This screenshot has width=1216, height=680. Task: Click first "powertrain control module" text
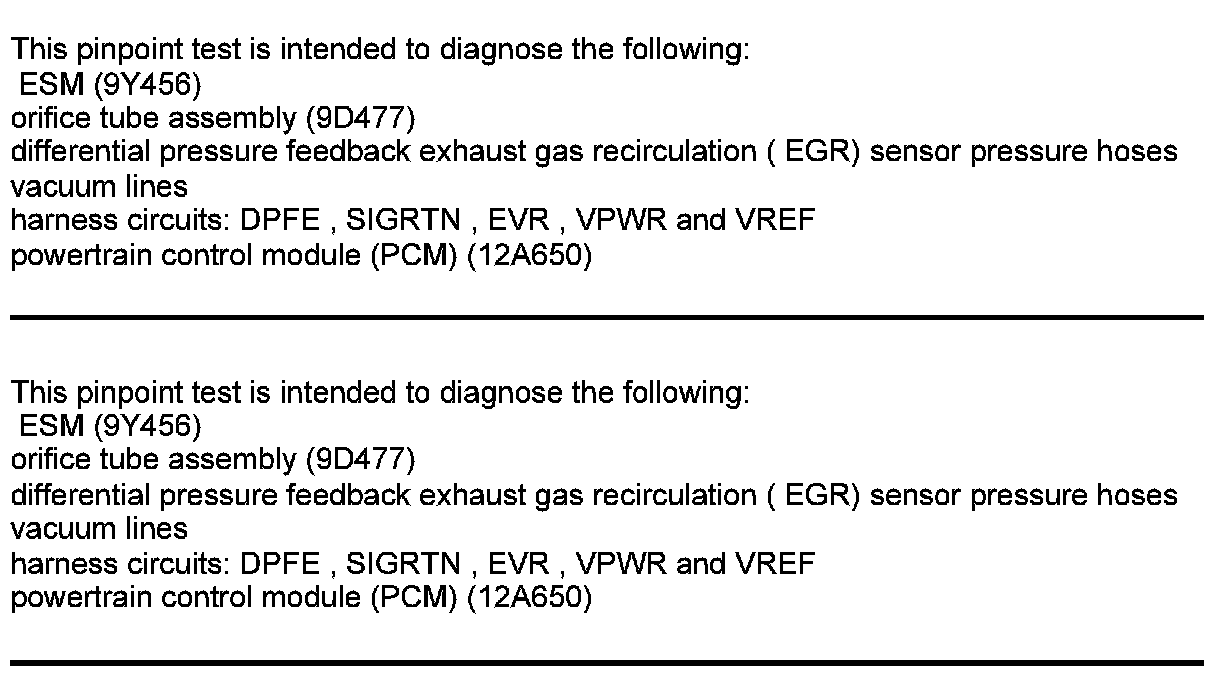[x=186, y=255]
